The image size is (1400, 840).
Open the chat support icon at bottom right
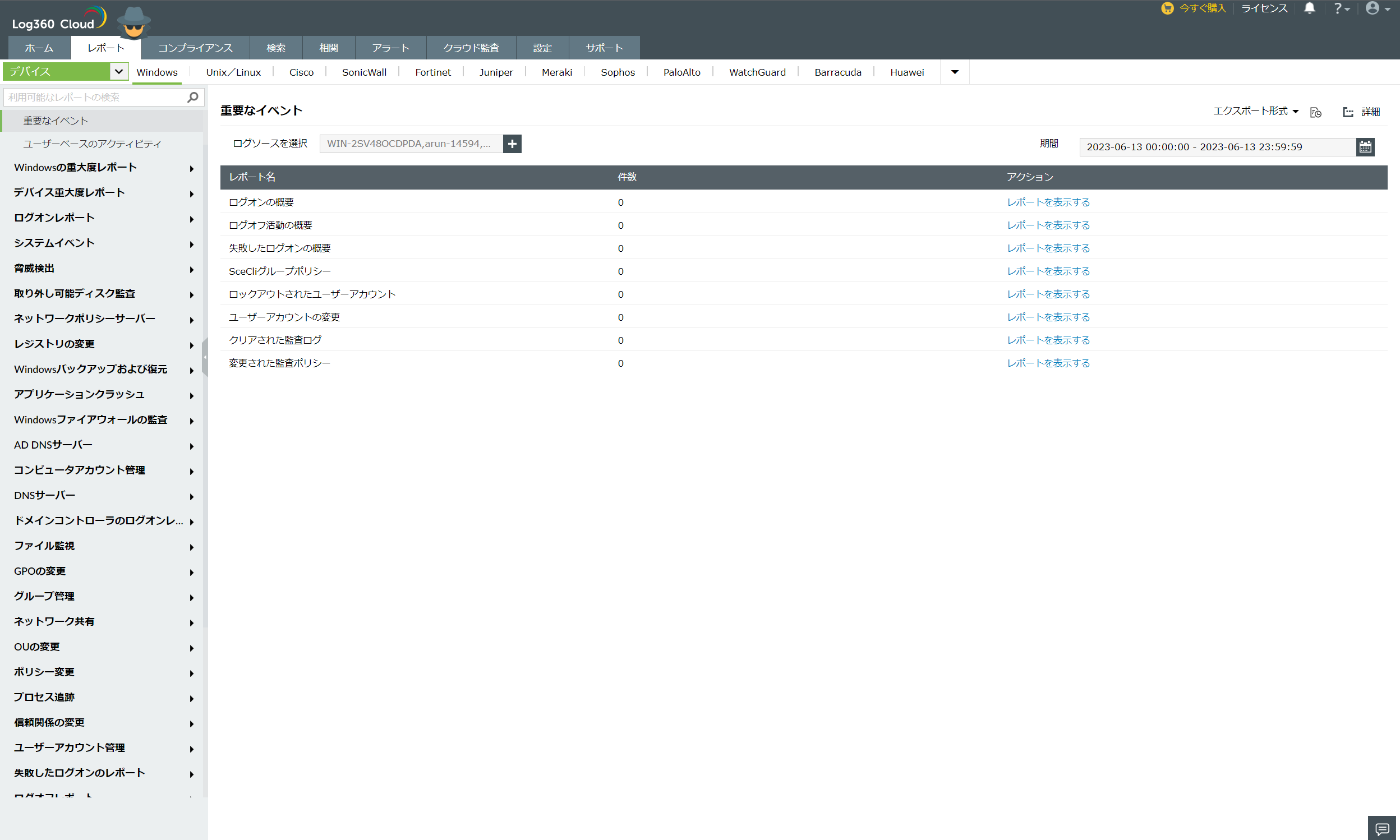1382,828
